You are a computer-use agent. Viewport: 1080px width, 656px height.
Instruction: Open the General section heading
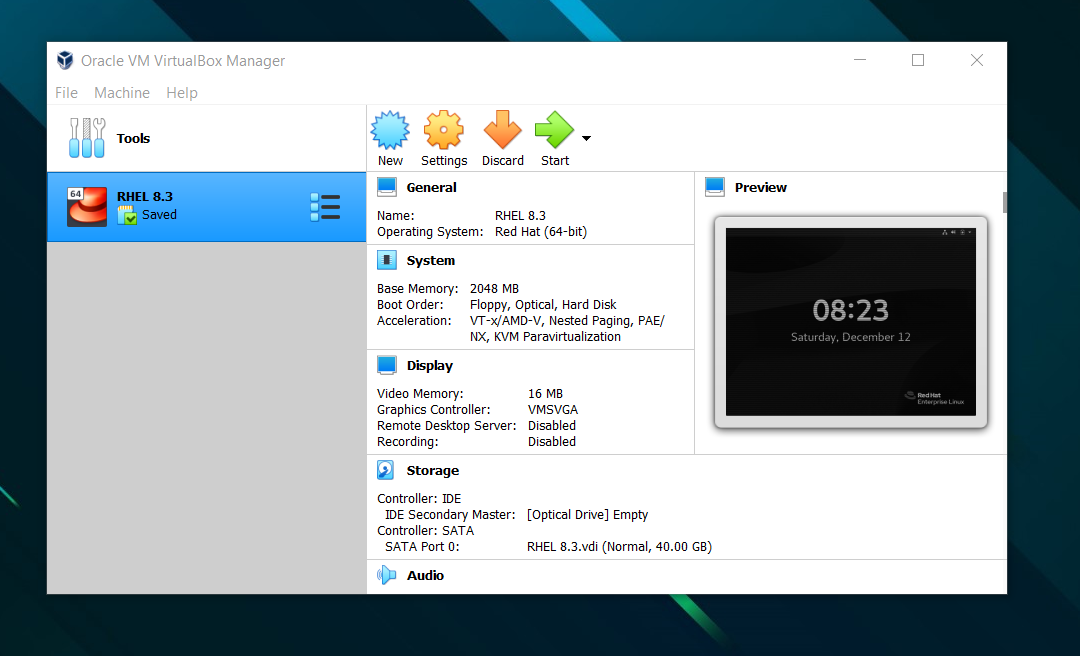pyautogui.click(x=431, y=187)
